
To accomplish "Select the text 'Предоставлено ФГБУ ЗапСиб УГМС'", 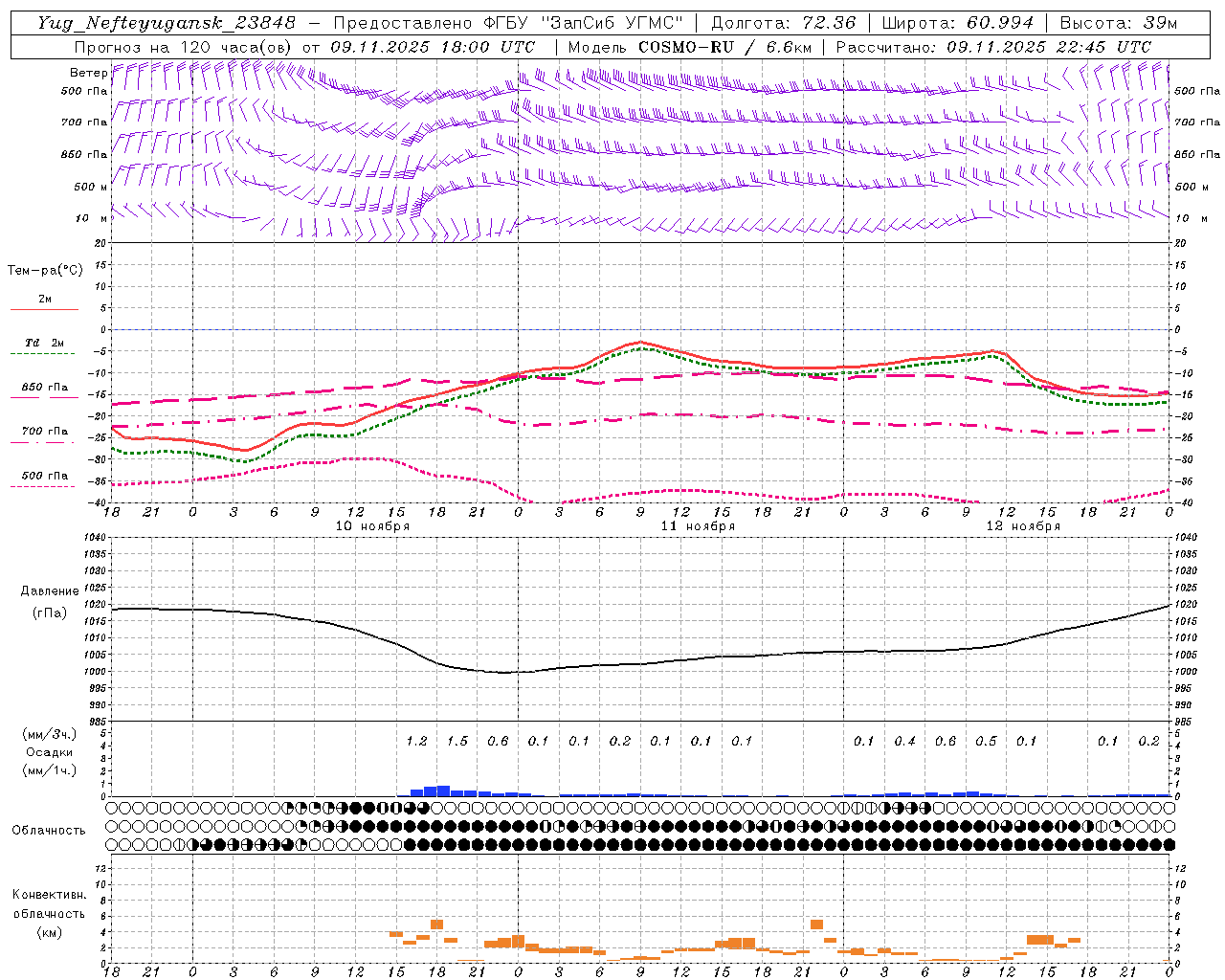I will click(508, 23).
